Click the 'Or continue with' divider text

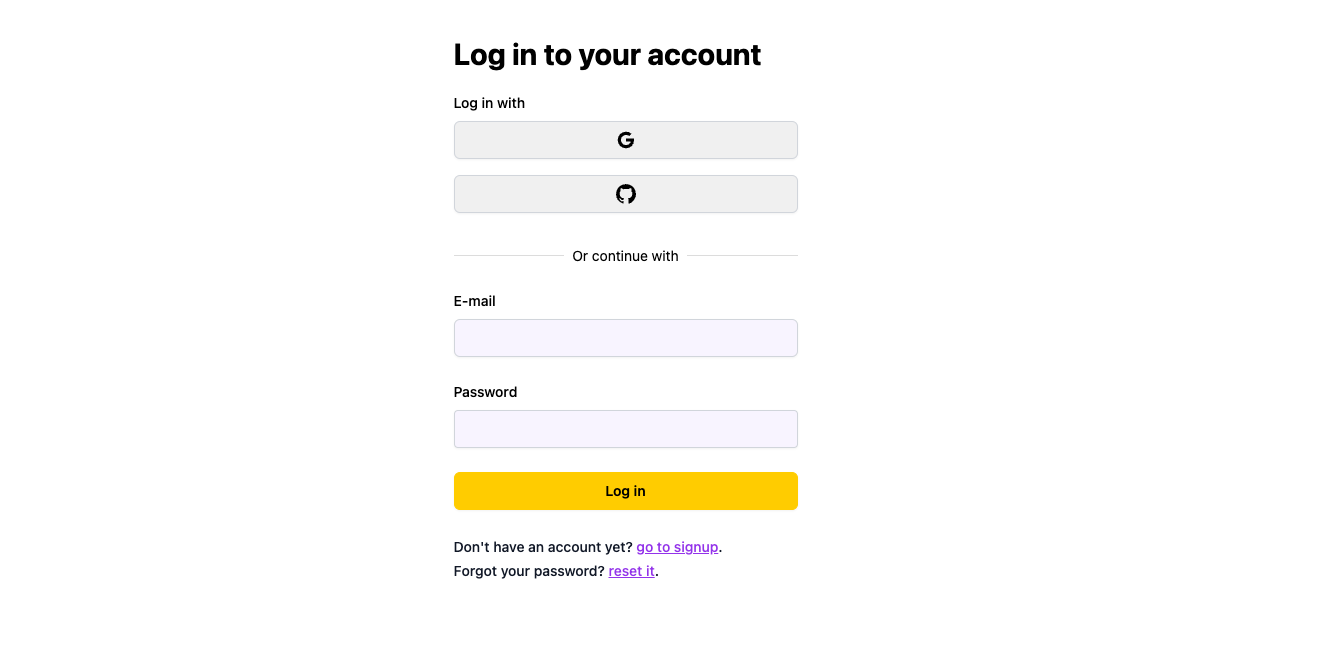(625, 256)
